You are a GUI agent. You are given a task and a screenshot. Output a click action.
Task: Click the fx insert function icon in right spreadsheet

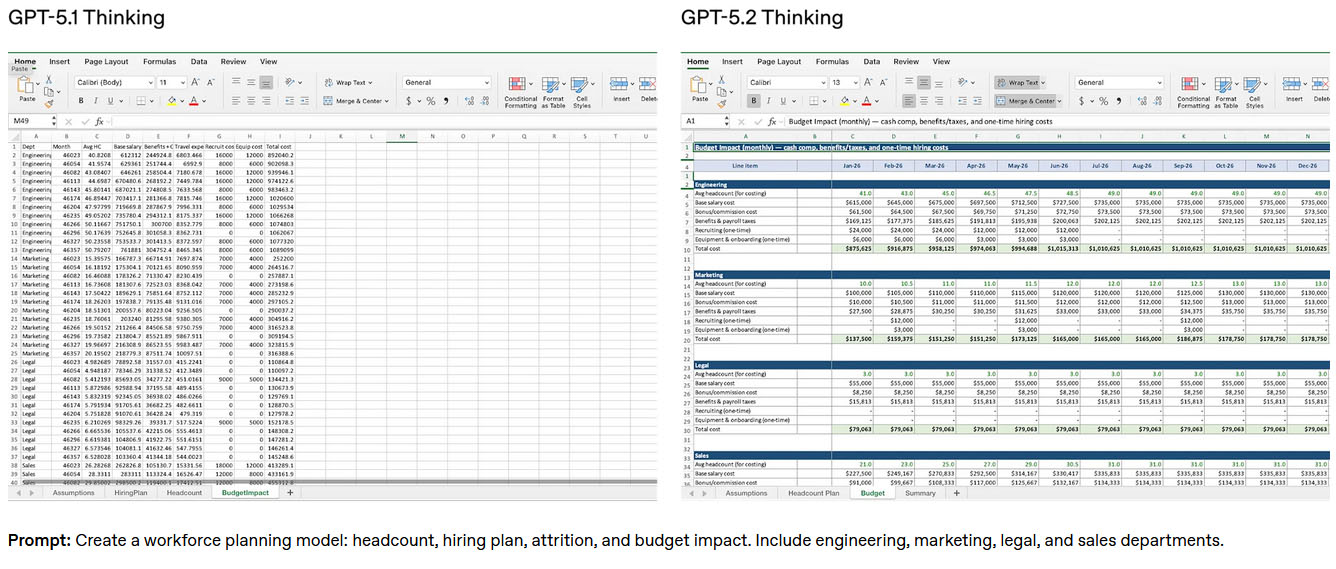[x=773, y=121]
